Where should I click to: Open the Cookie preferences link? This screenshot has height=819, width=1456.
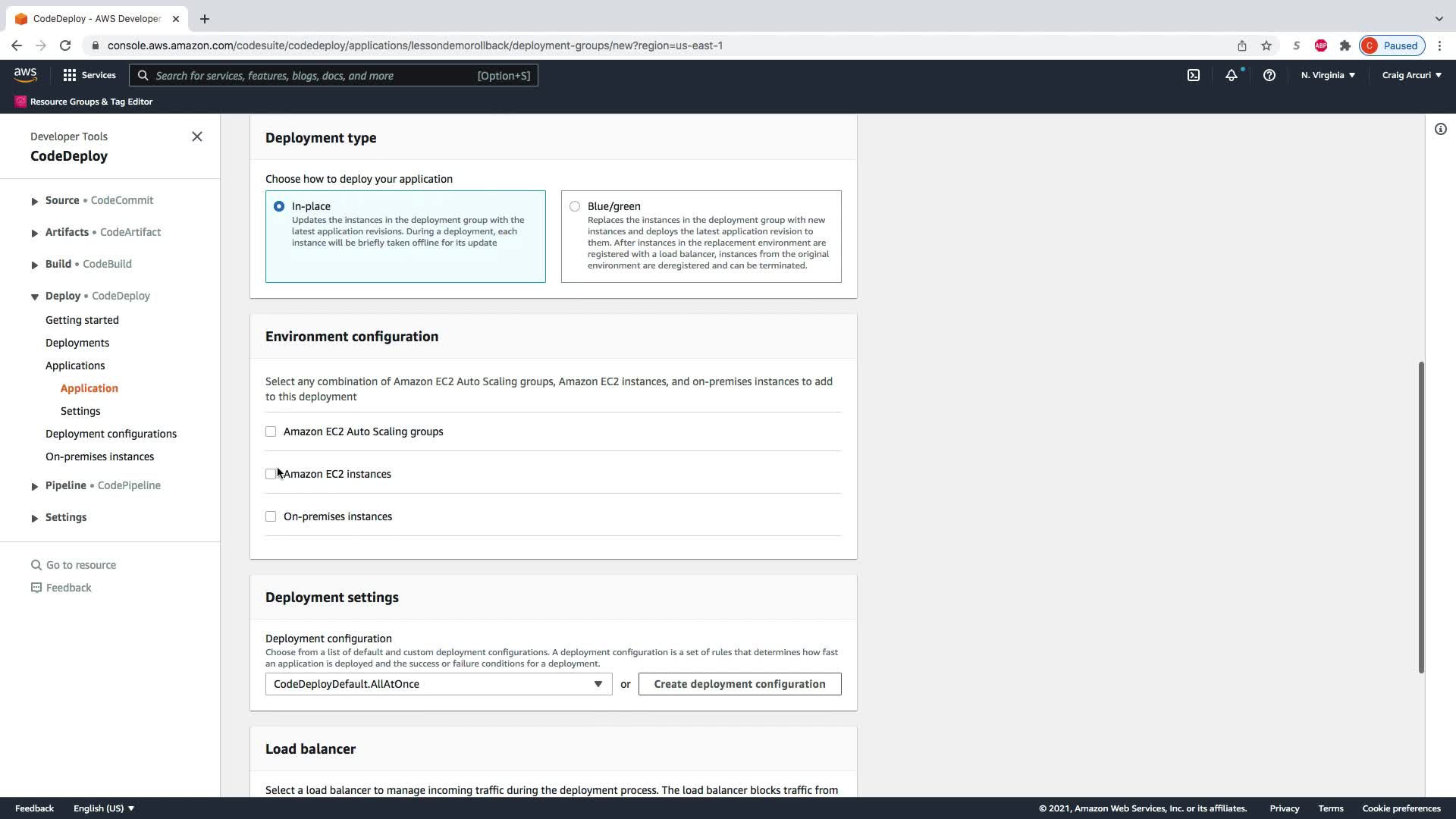[1401, 808]
